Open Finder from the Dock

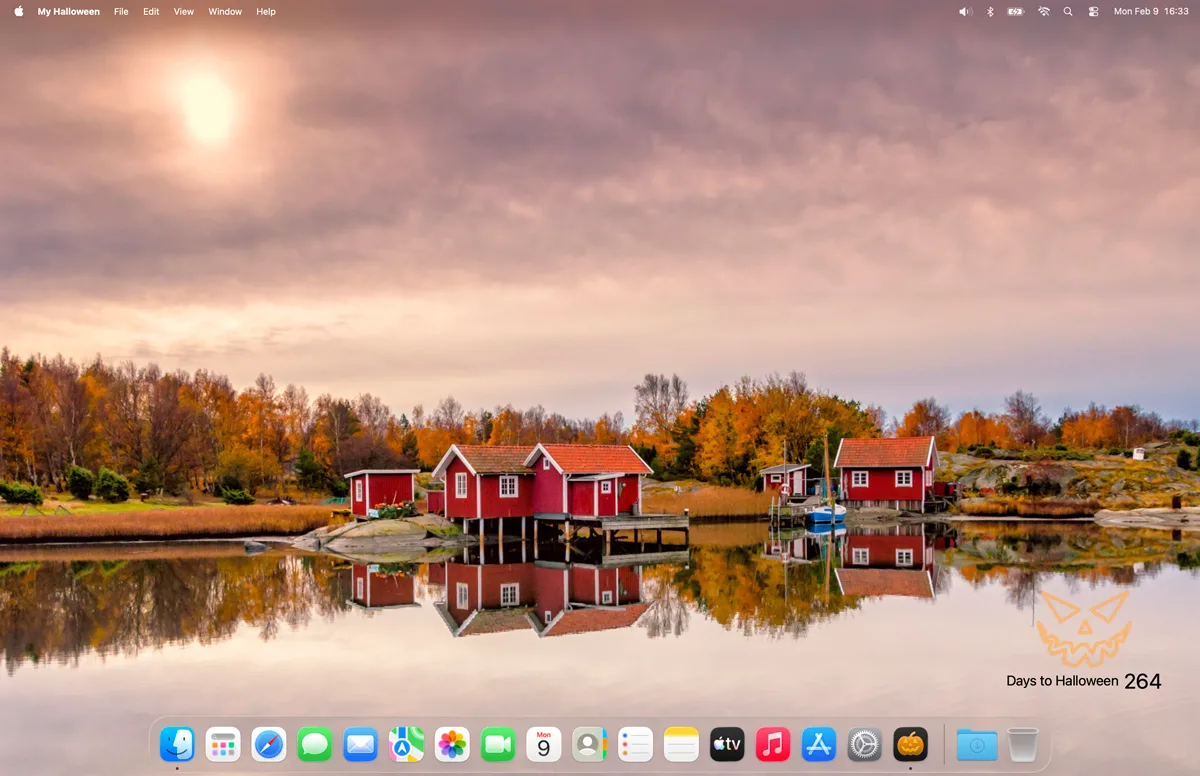(177, 744)
